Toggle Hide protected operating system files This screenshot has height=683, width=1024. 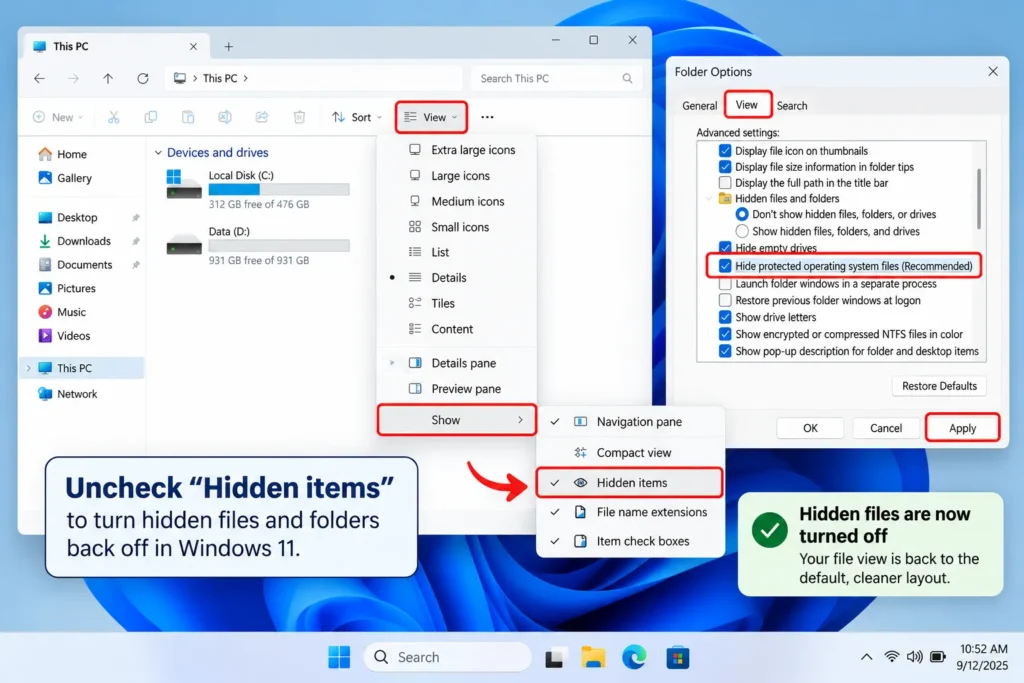click(x=725, y=266)
